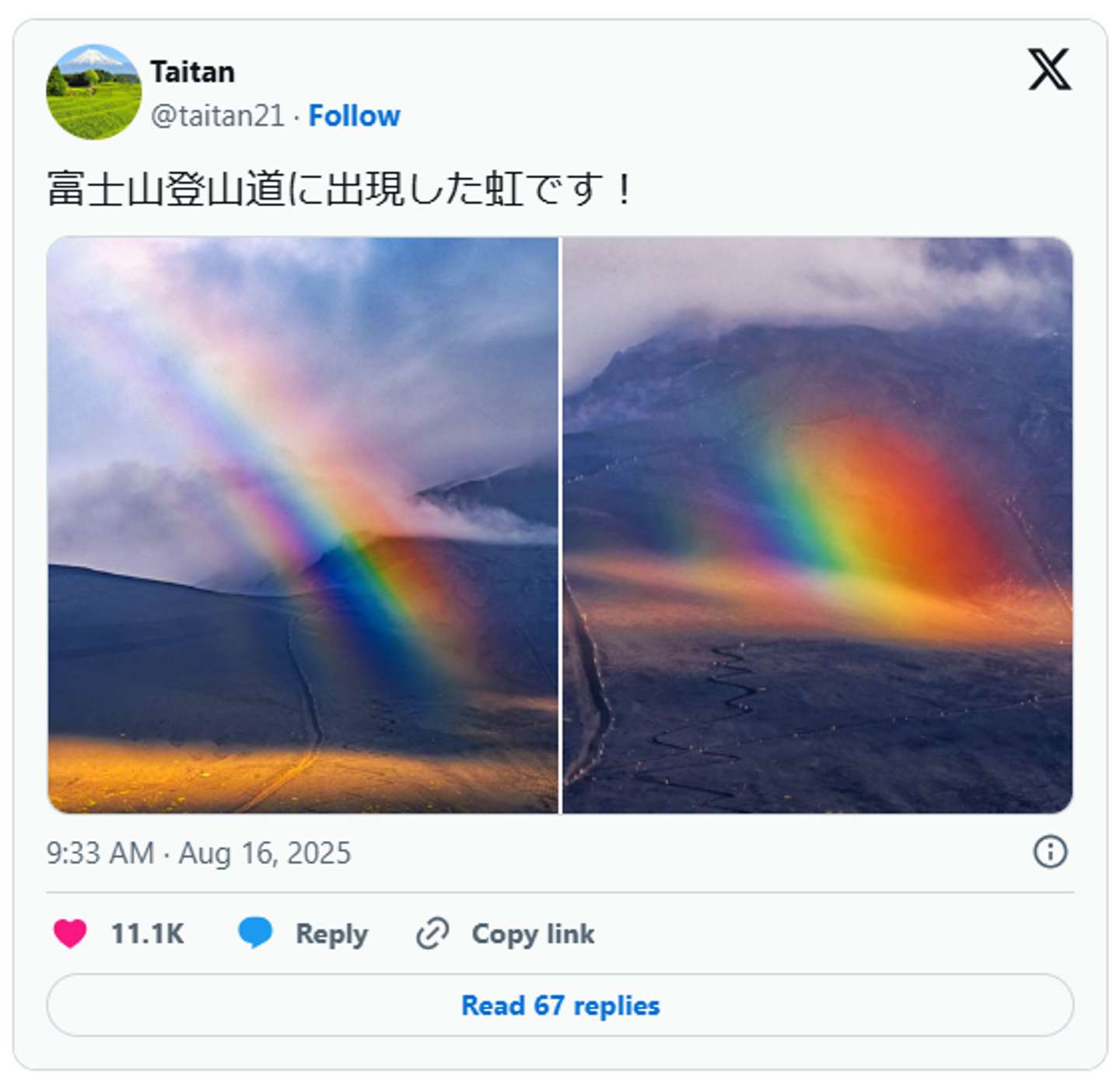This screenshot has height=1086, width=1120.
Task: Follow the @taitan21 account
Action: tap(354, 116)
